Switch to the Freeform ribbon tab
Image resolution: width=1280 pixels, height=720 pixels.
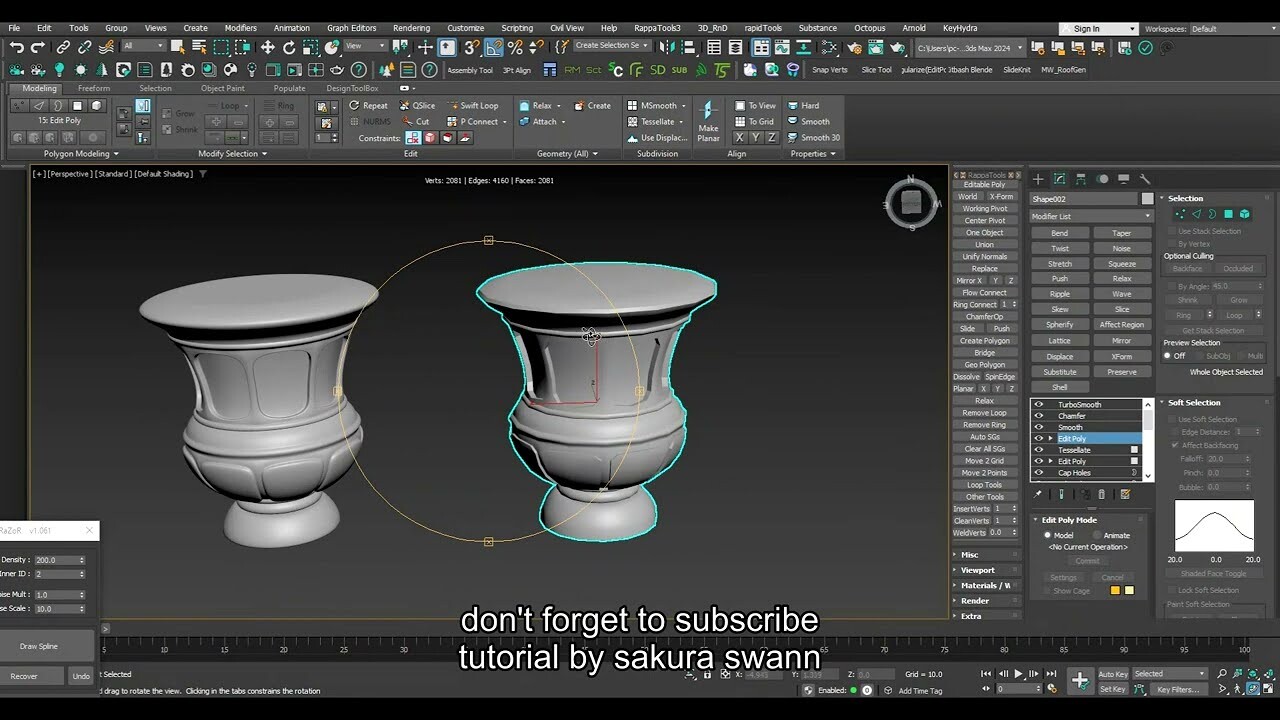[x=94, y=88]
